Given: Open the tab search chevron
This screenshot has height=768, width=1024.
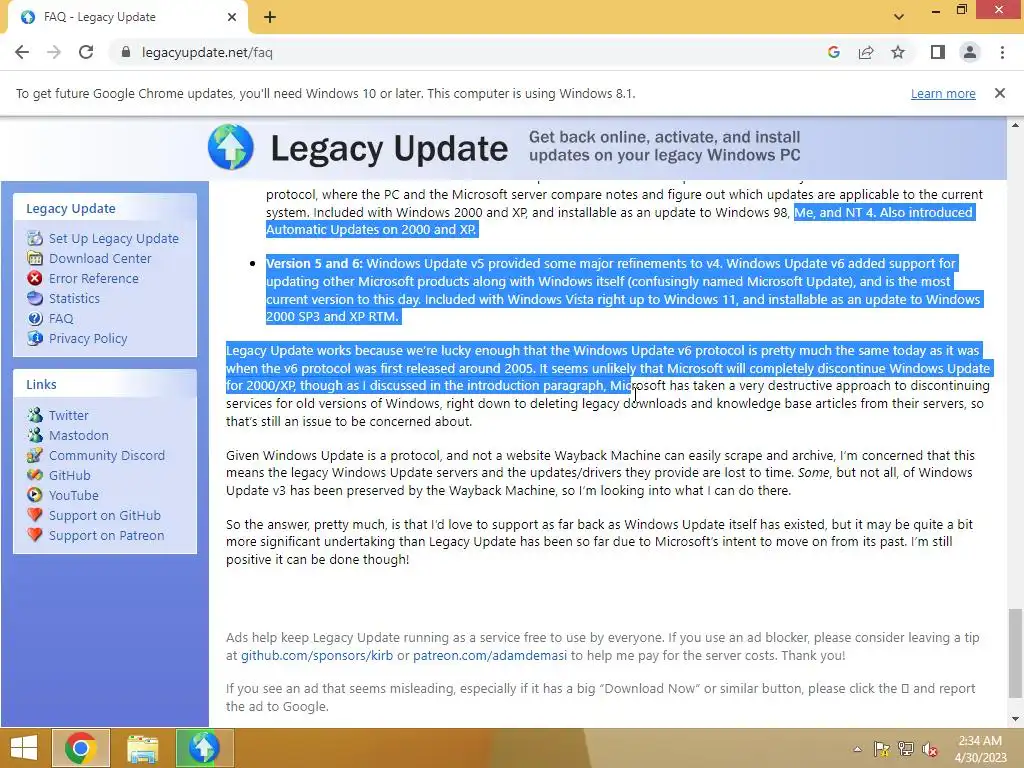Looking at the screenshot, I should click(899, 17).
